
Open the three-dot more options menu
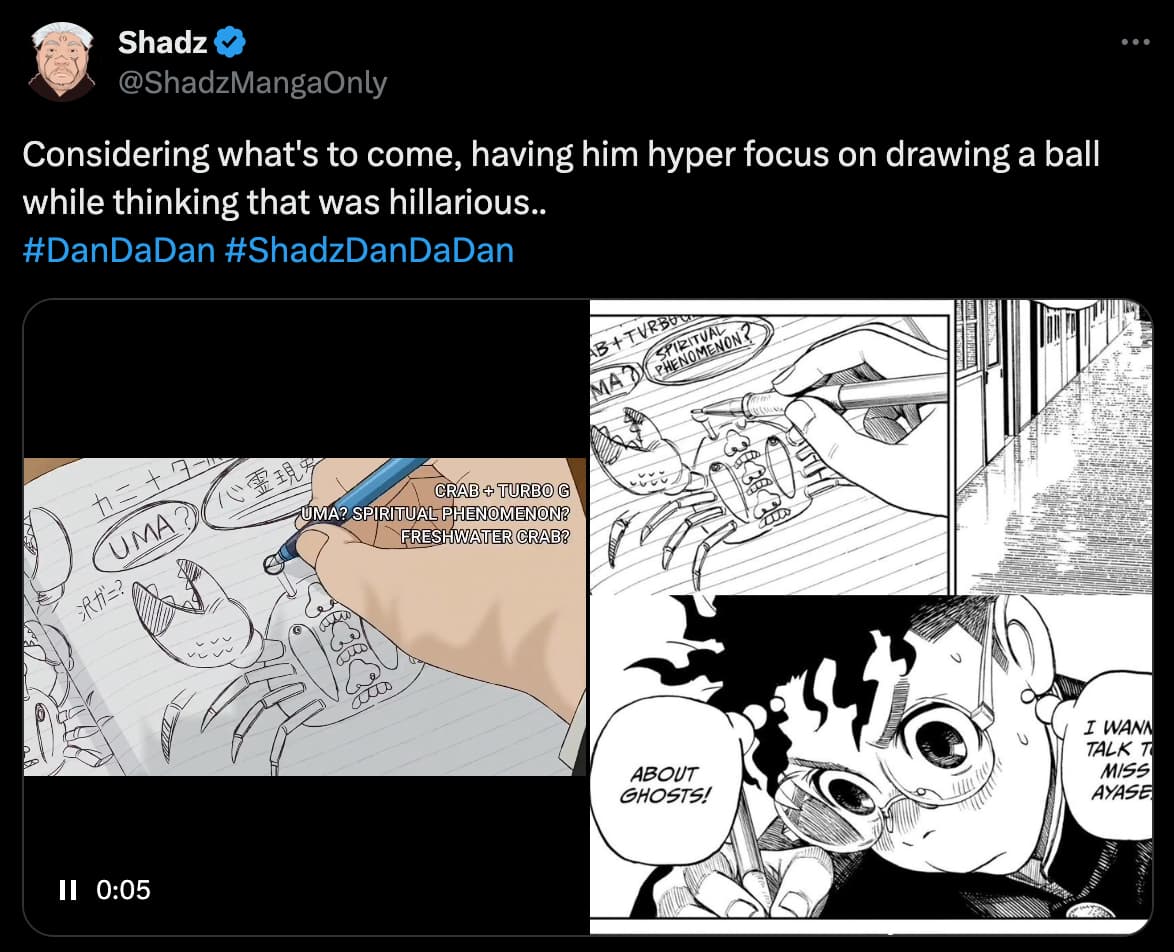pos(1136,43)
